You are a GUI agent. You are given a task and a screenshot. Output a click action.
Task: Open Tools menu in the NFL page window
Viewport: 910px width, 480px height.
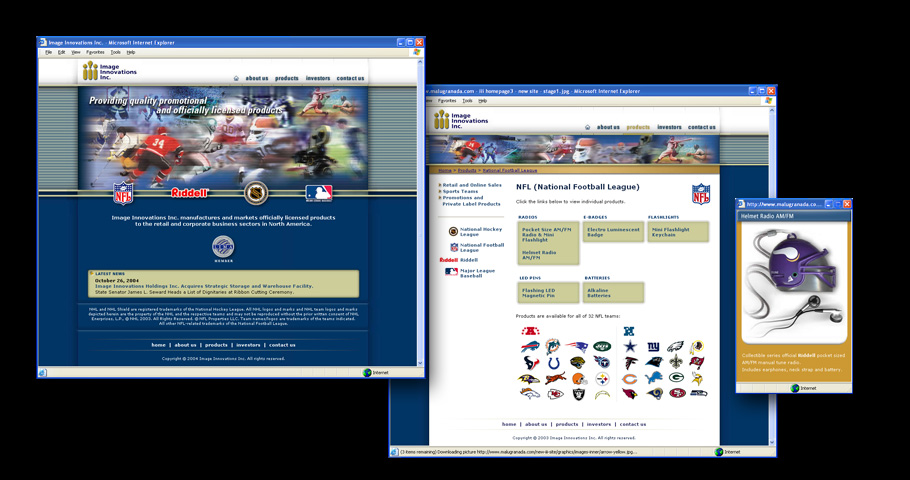(x=467, y=101)
